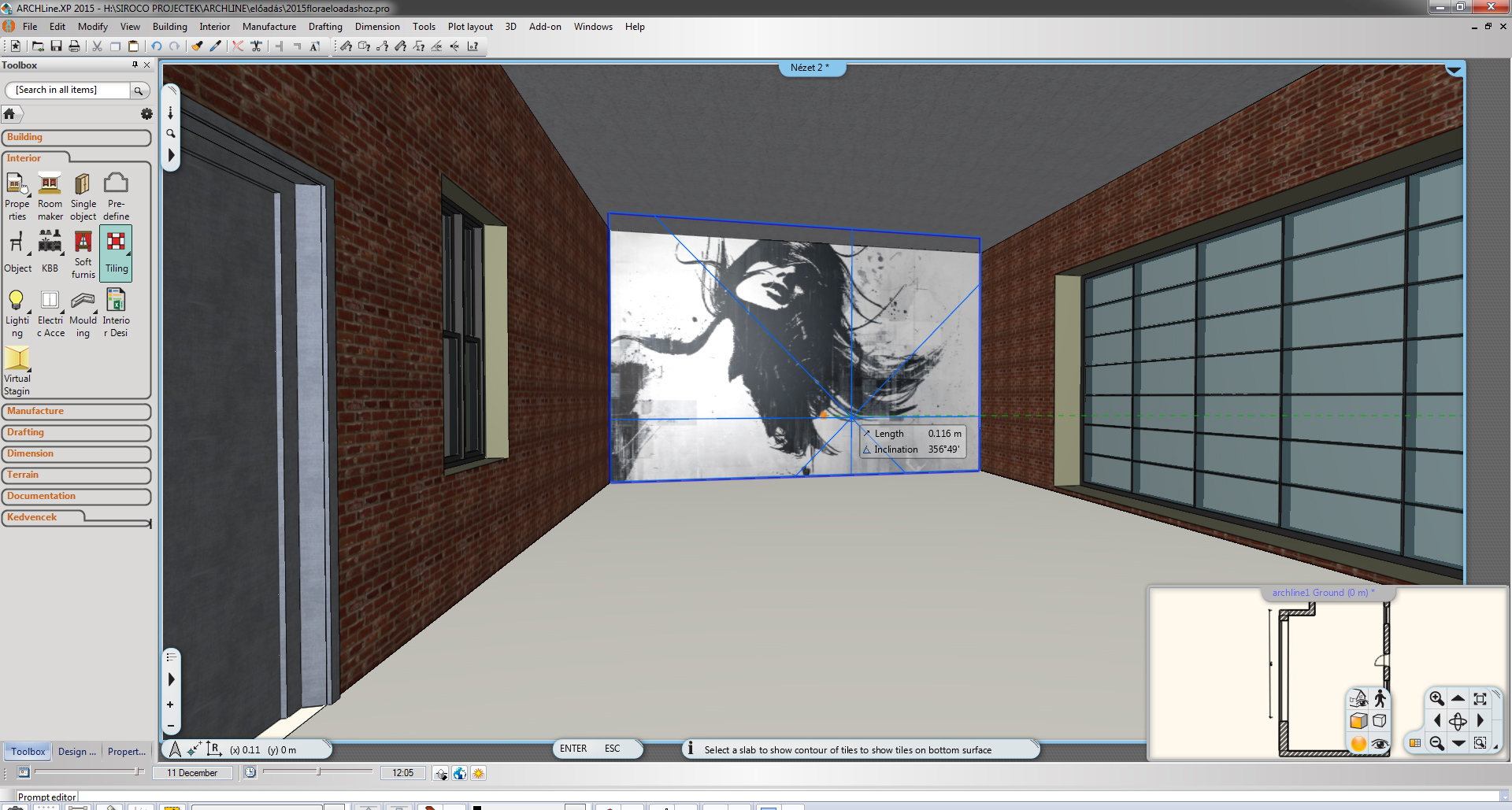The image size is (1512, 810).
Task: Open the Interior Design spreadsheet tool
Action: pos(116,313)
